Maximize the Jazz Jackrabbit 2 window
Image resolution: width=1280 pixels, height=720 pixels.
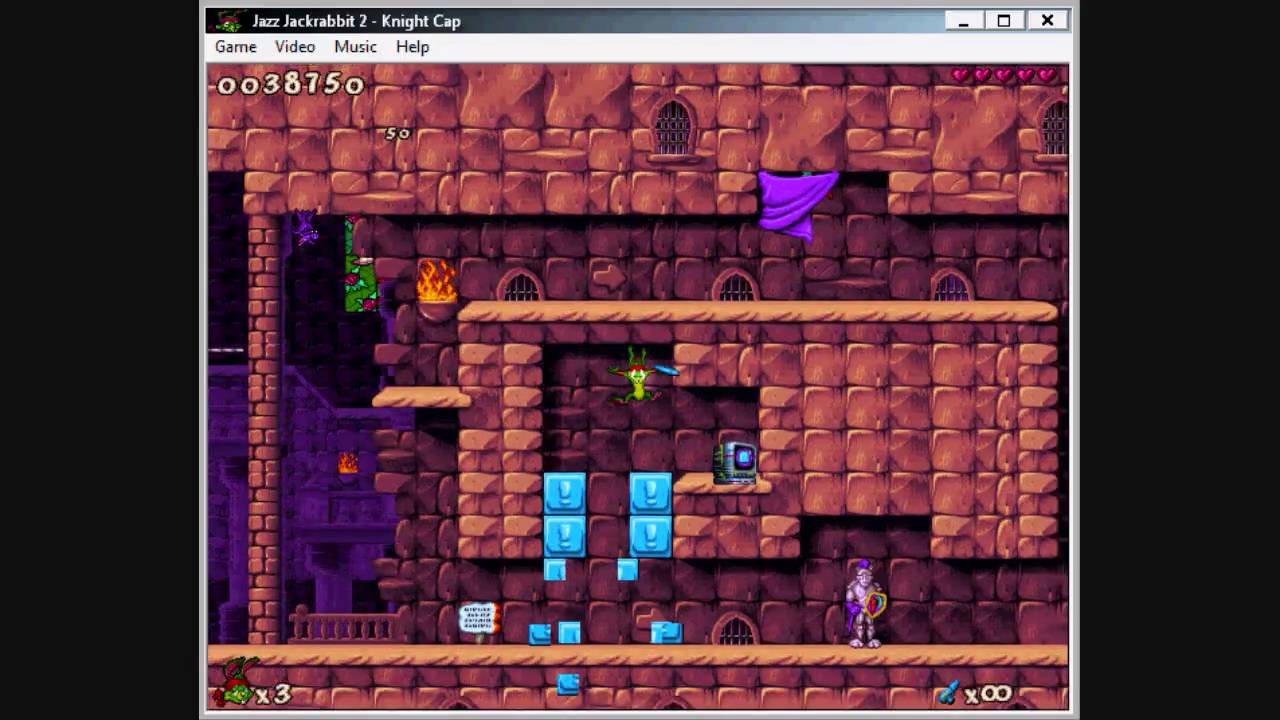1004,21
